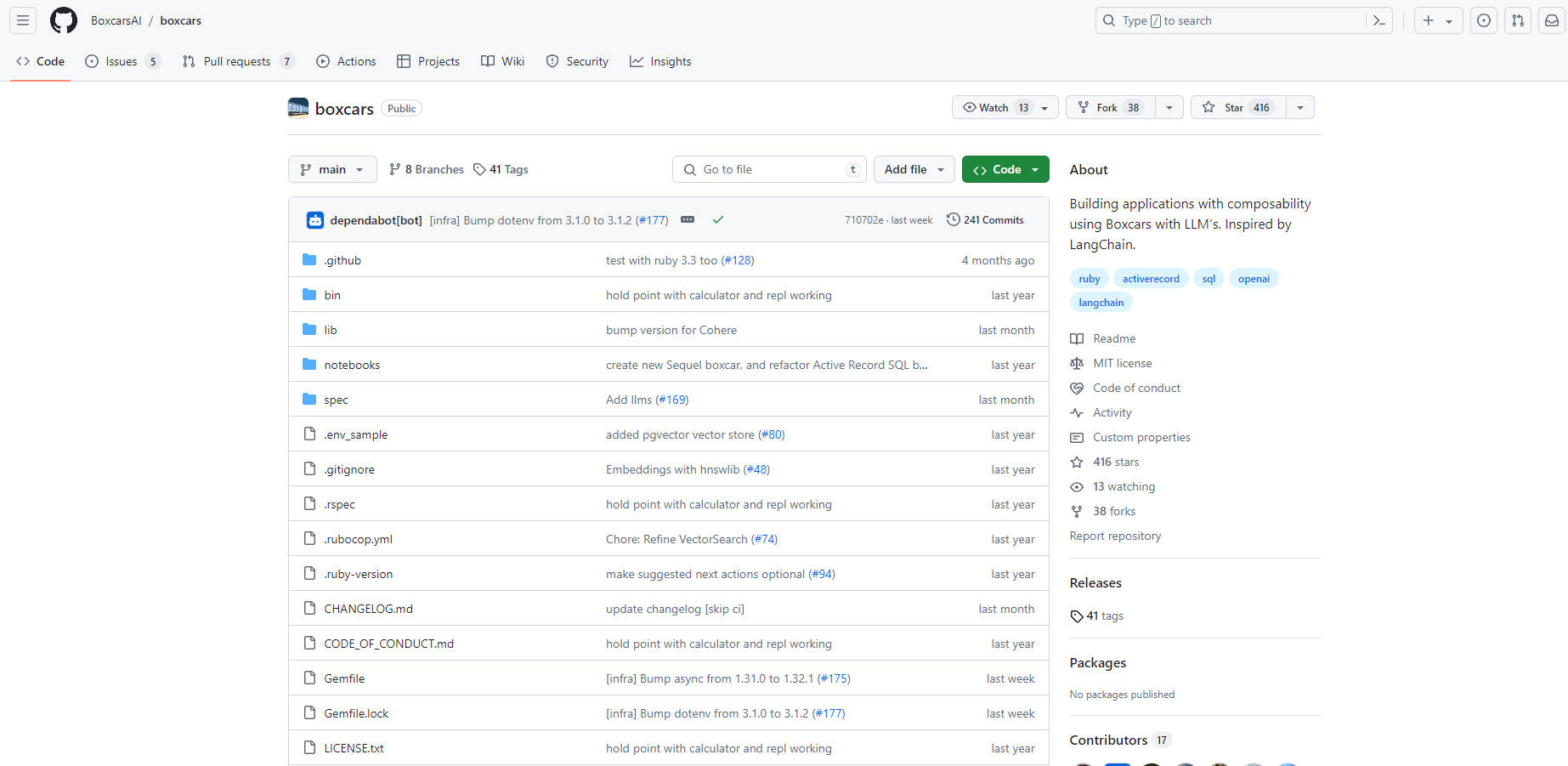The image size is (1568, 766).
Task: Expand the main branch selector dropdown
Action: pyautogui.click(x=331, y=169)
